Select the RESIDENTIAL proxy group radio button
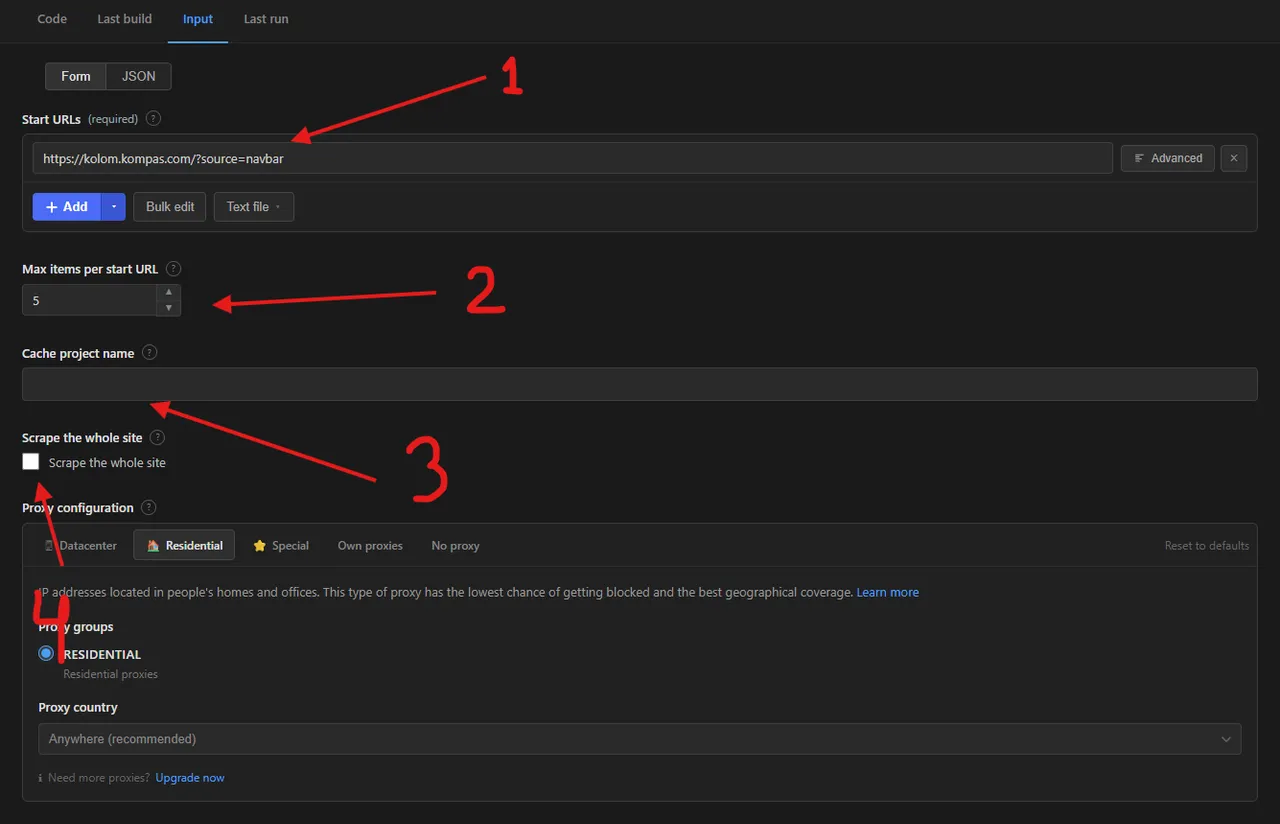This screenshot has width=1280, height=824. click(46, 654)
